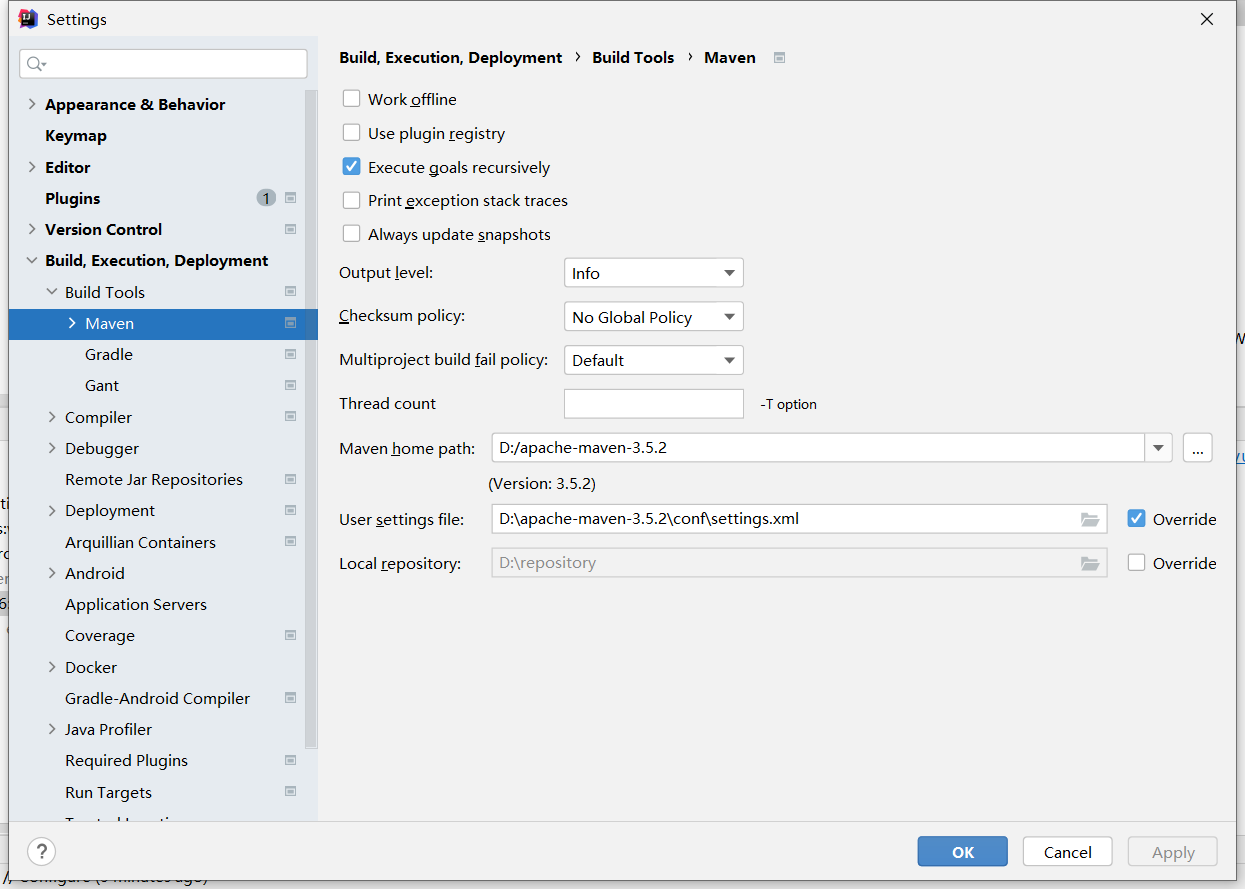The image size is (1245, 889).
Task: Click the project icon next to Plugins
Action: tap(290, 198)
